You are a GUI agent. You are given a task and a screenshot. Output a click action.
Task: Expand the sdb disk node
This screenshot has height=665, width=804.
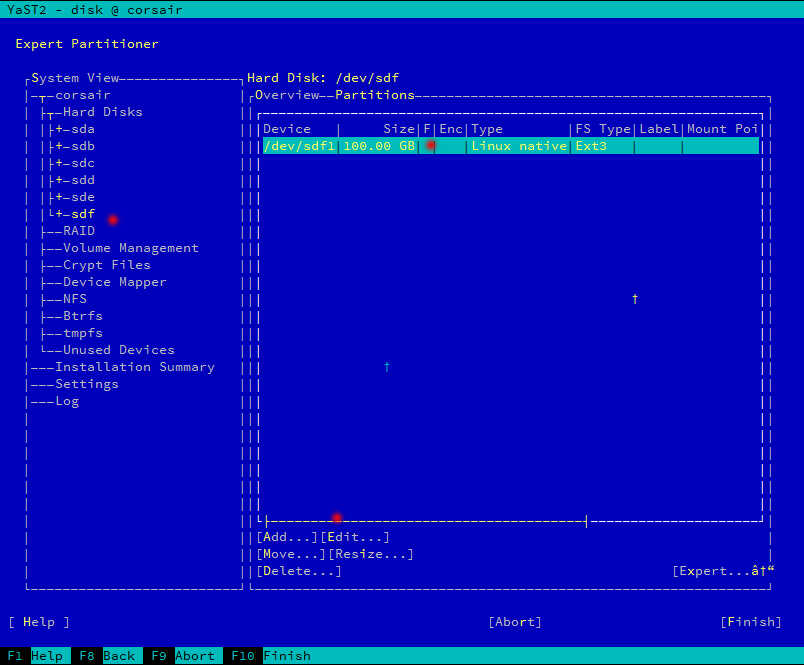point(59,146)
